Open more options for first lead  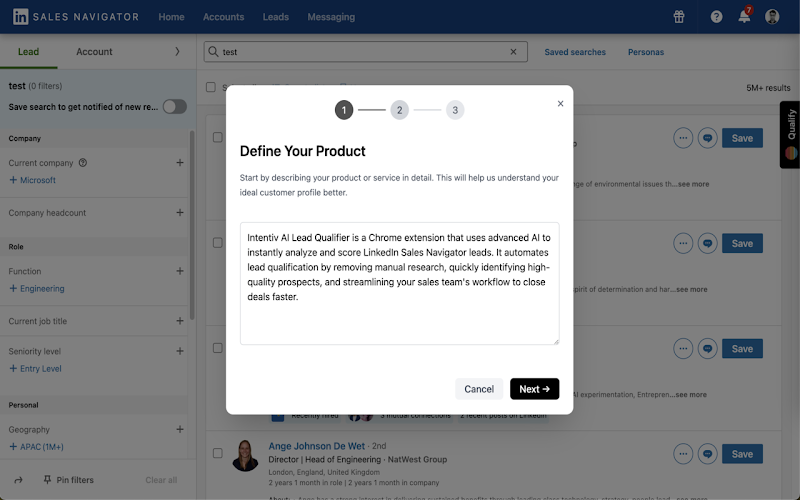pos(683,138)
